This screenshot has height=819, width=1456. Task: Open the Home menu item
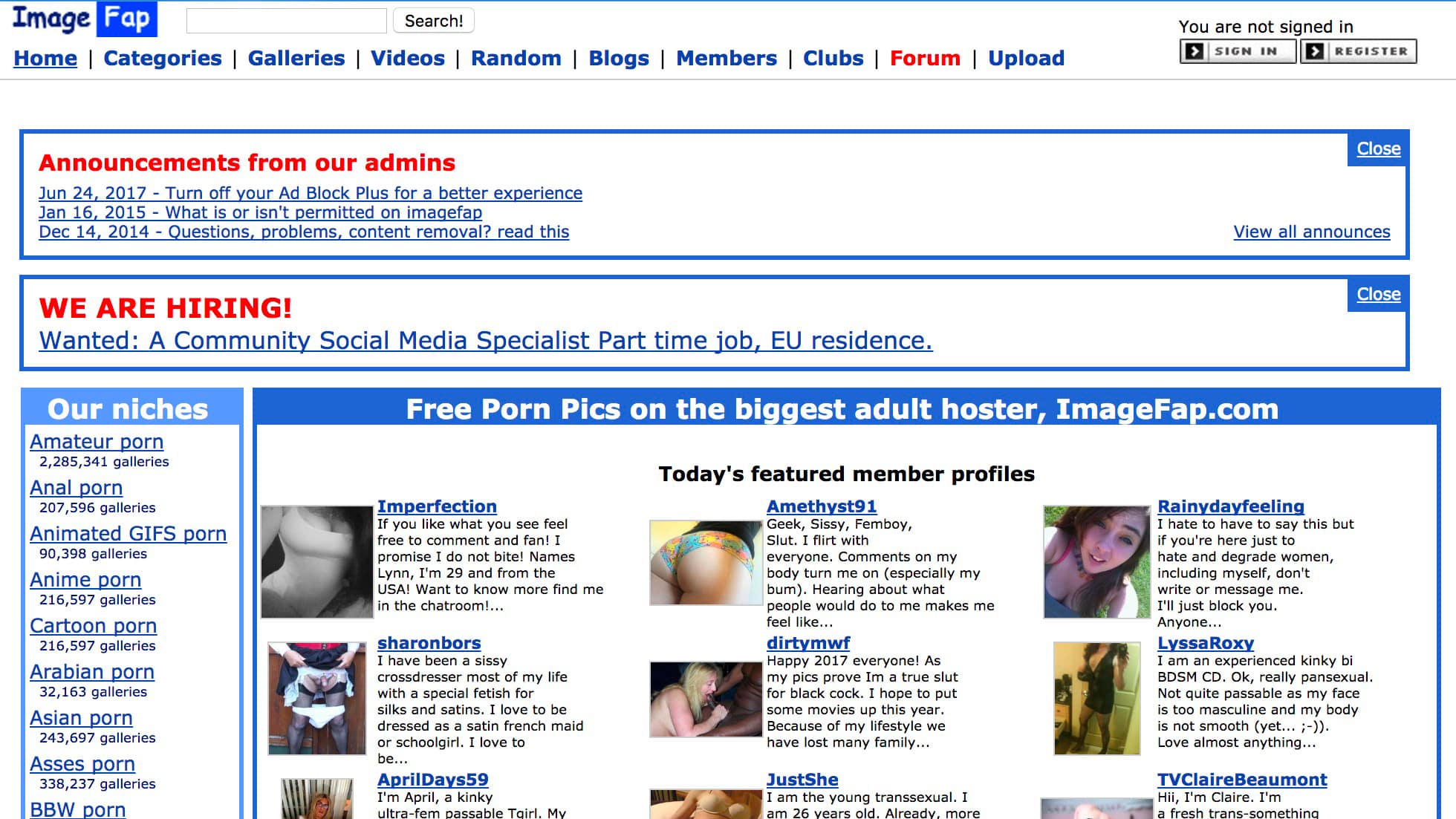coord(45,58)
